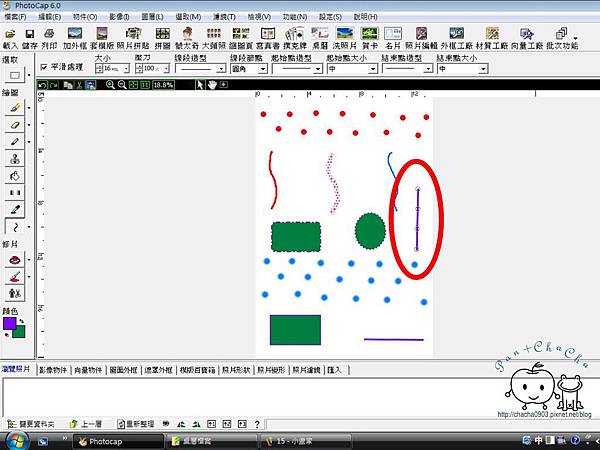Viewport: 600px width, 450px height.
Task: Select the hand pan tool
Action: (212, 85)
